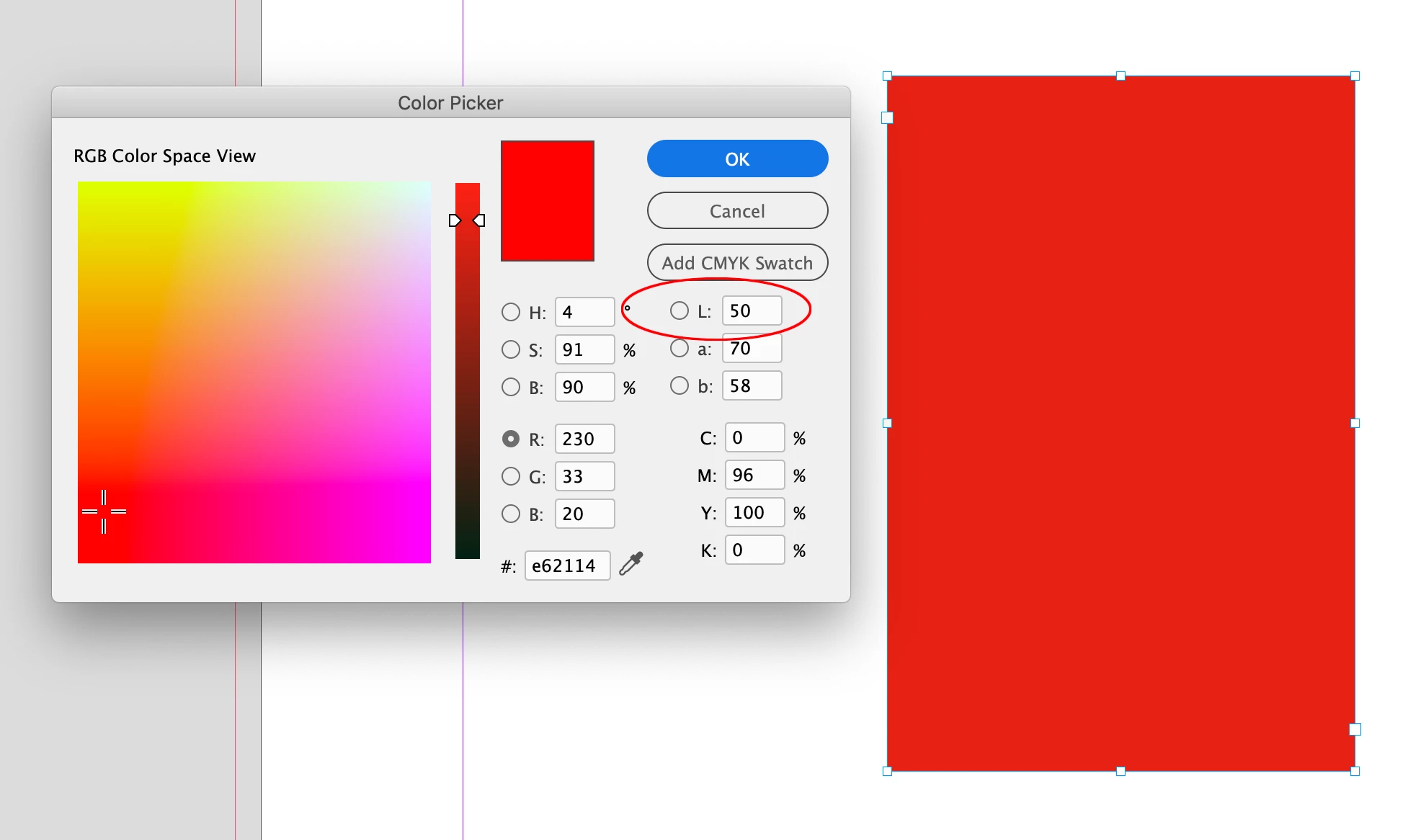Click in the hex value field e62114

566,566
